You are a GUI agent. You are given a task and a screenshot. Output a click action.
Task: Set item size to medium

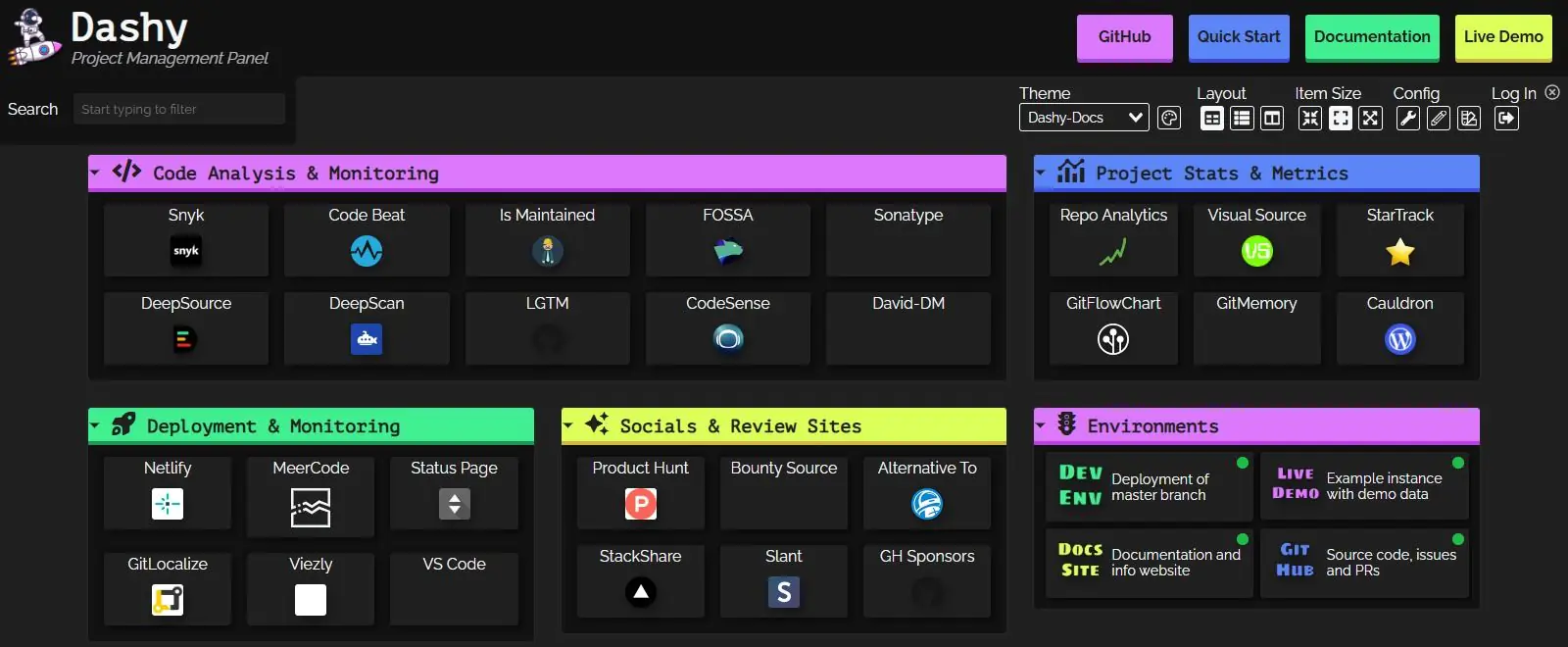(1341, 119)
